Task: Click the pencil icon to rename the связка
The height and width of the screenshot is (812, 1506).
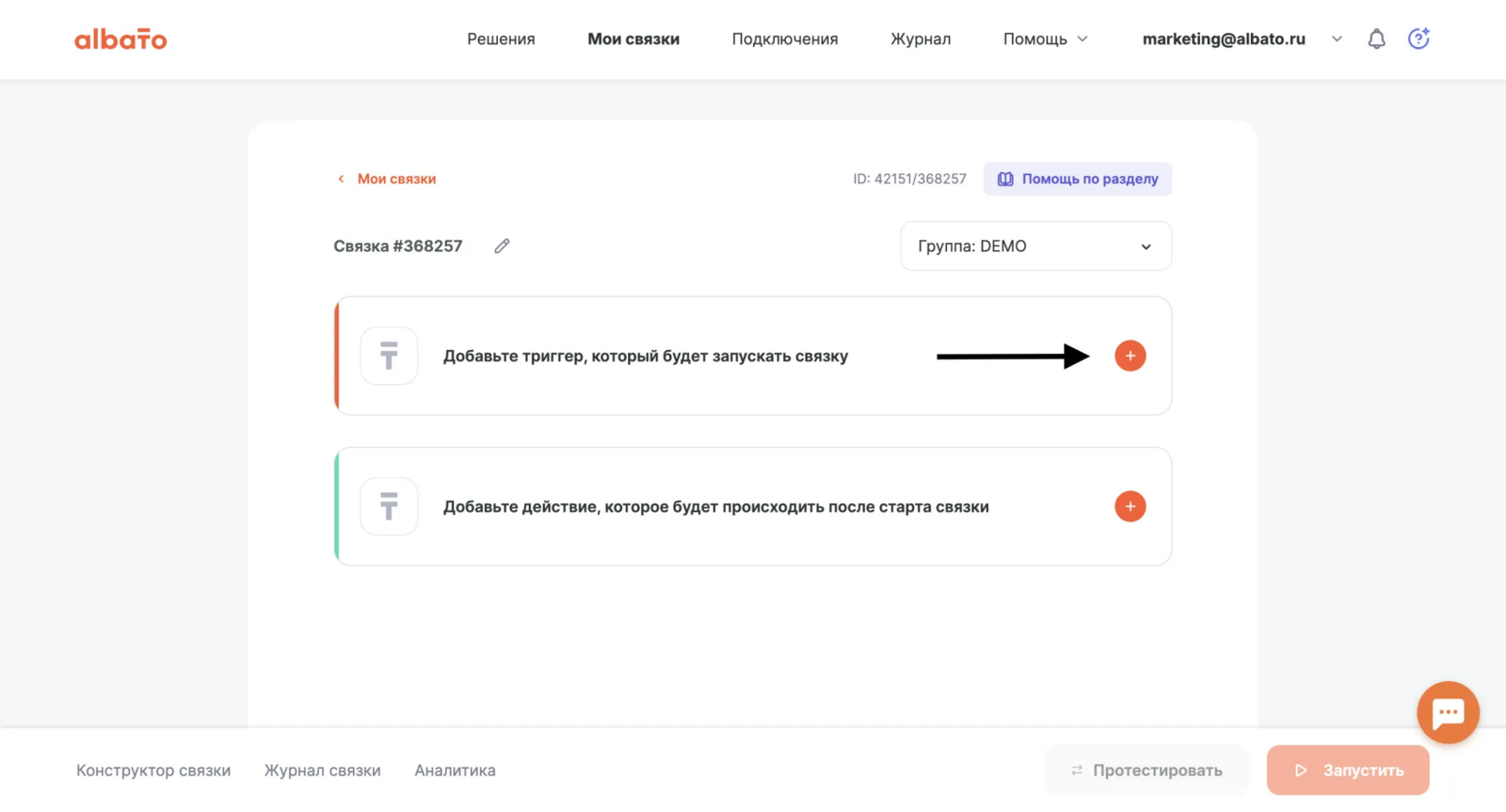Action: click(x=502, y=246)
